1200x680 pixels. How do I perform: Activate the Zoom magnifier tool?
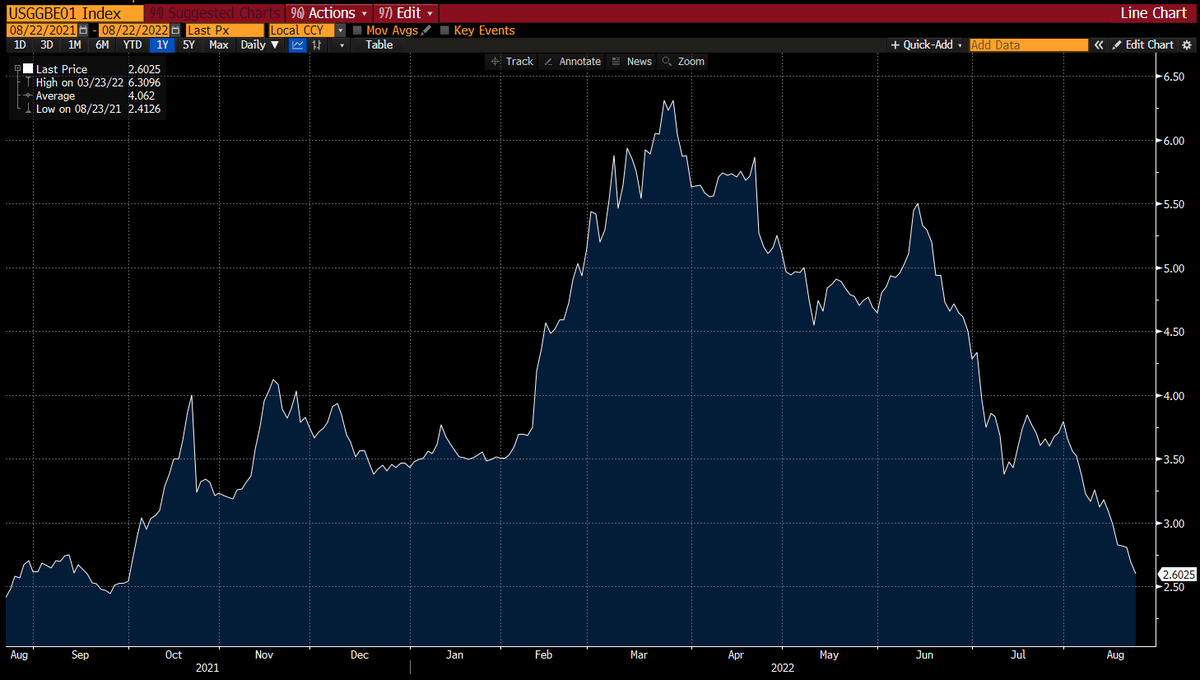pos(683,61)
